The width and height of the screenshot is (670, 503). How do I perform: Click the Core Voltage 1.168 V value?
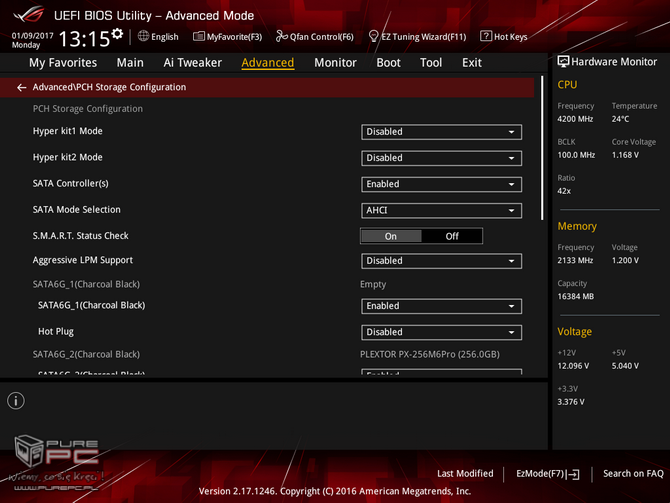point(625,155)
